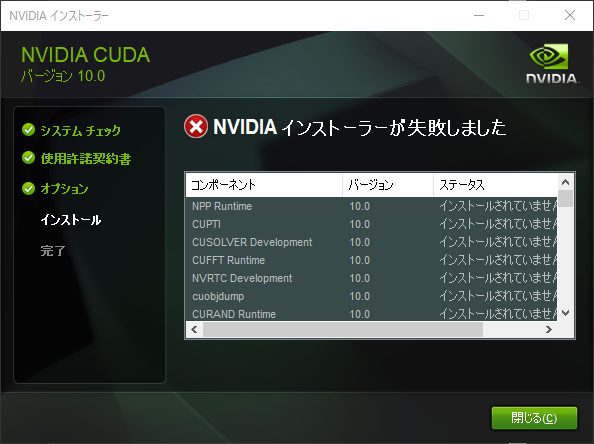Click the NVIDIA logo
The width and height of the screenshot is (594, 444).
(x=552, y=64)
